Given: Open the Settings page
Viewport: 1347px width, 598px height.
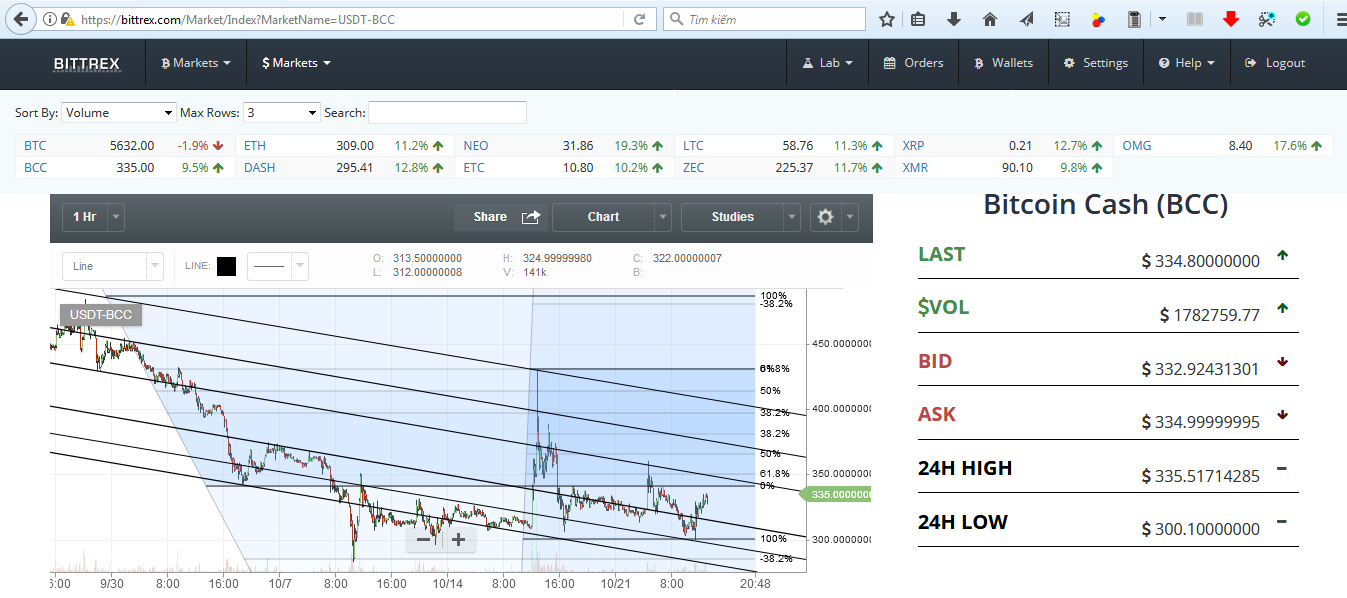Looking at the screenshot, I should 1096,63.
